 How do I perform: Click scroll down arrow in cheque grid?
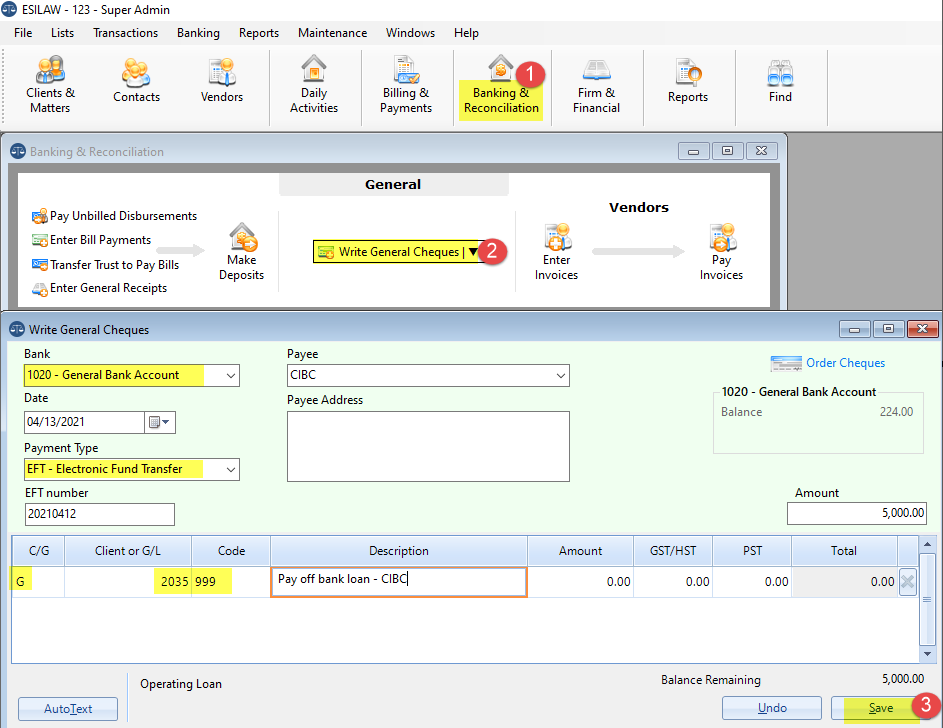[x=927, y=654]
